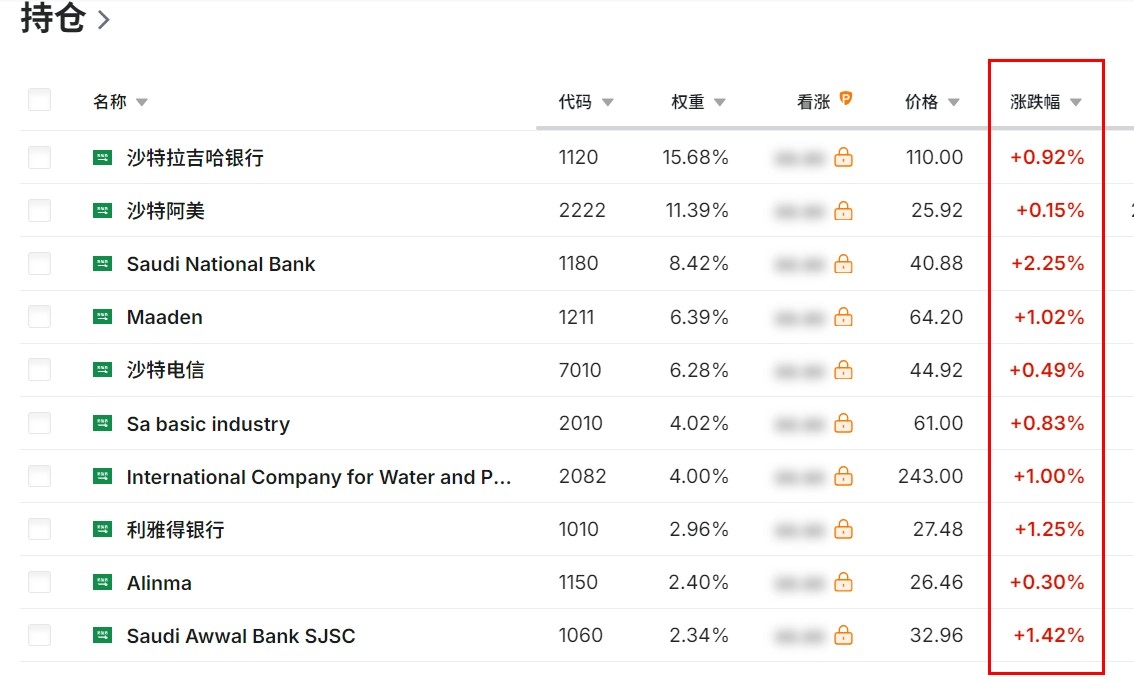Click flag icon beside Saudi National Bank
This screenshot has width=1134, height=683.
pos(103,263)
